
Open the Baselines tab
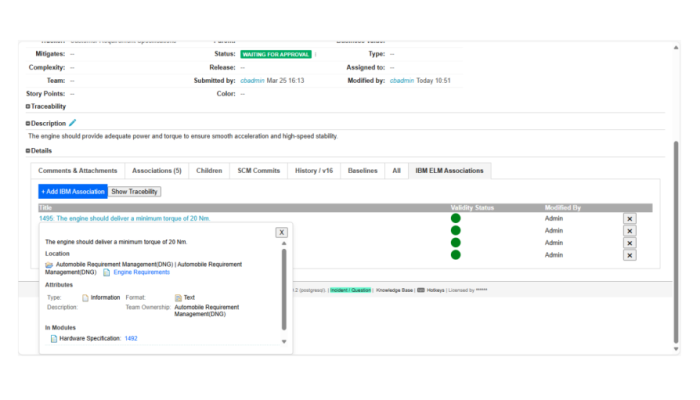[x=362, y=171]
